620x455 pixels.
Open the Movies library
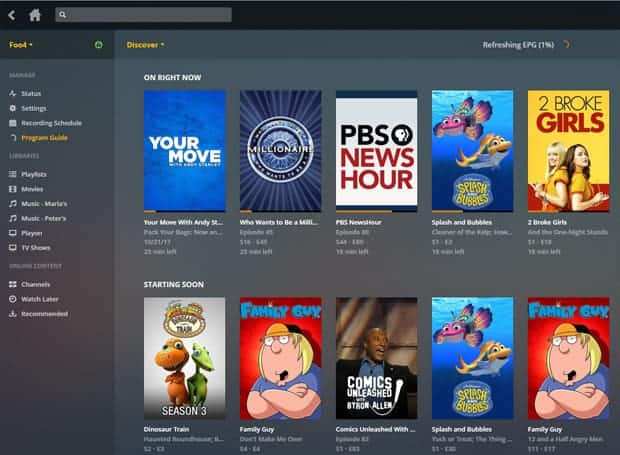pos(32,189)
